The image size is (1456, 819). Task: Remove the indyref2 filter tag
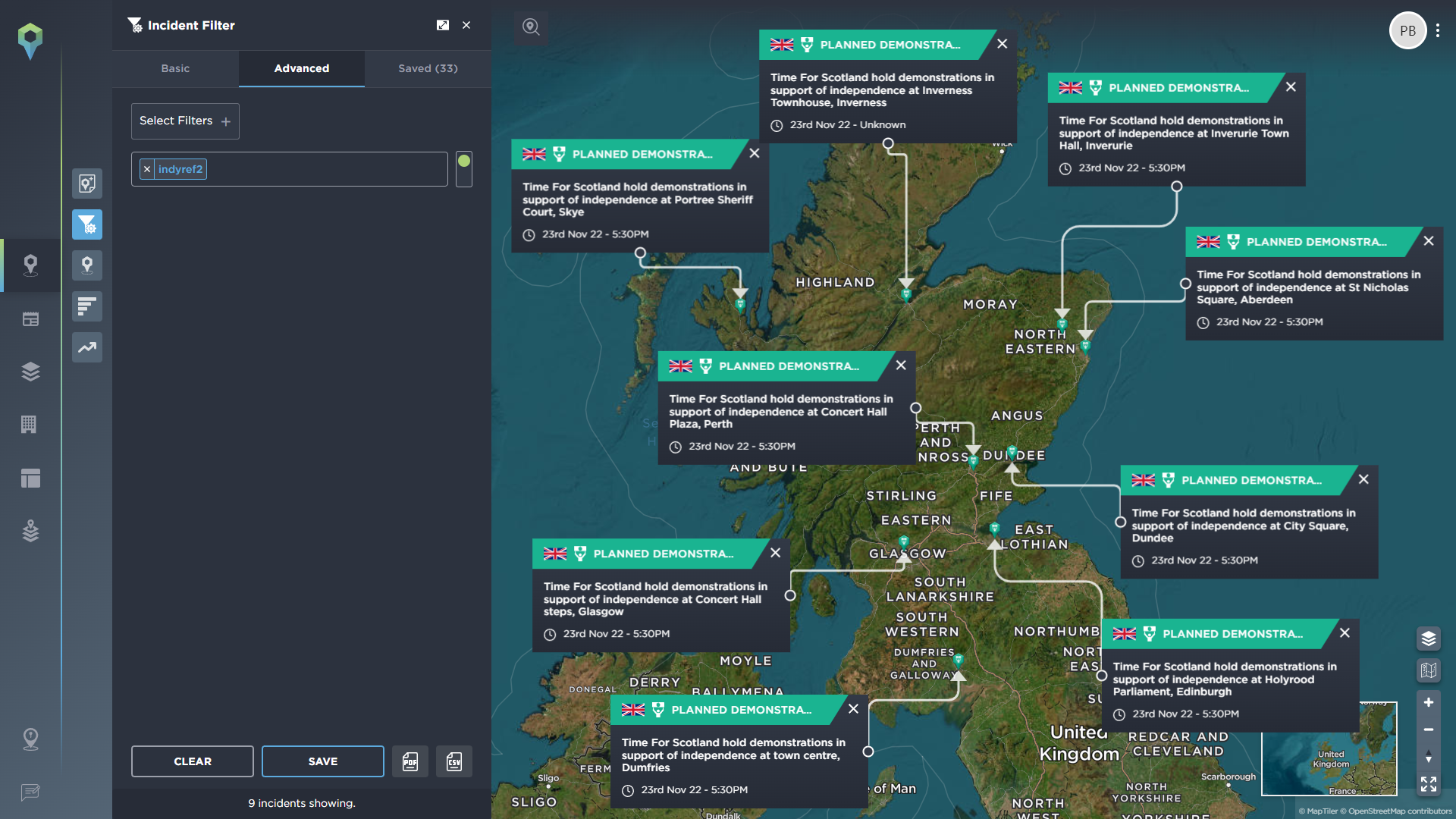click(x=147, y=169)
